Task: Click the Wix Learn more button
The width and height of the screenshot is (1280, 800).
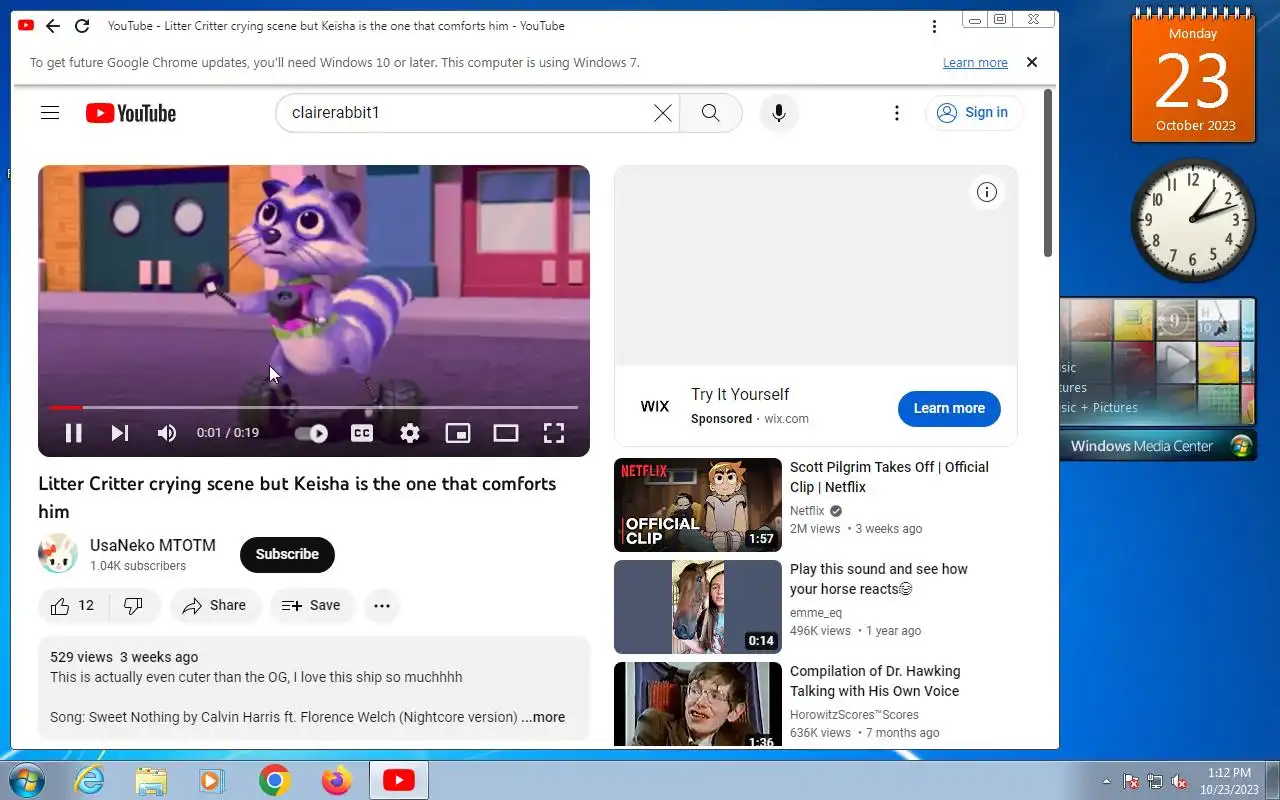Action: click(949, 408)
